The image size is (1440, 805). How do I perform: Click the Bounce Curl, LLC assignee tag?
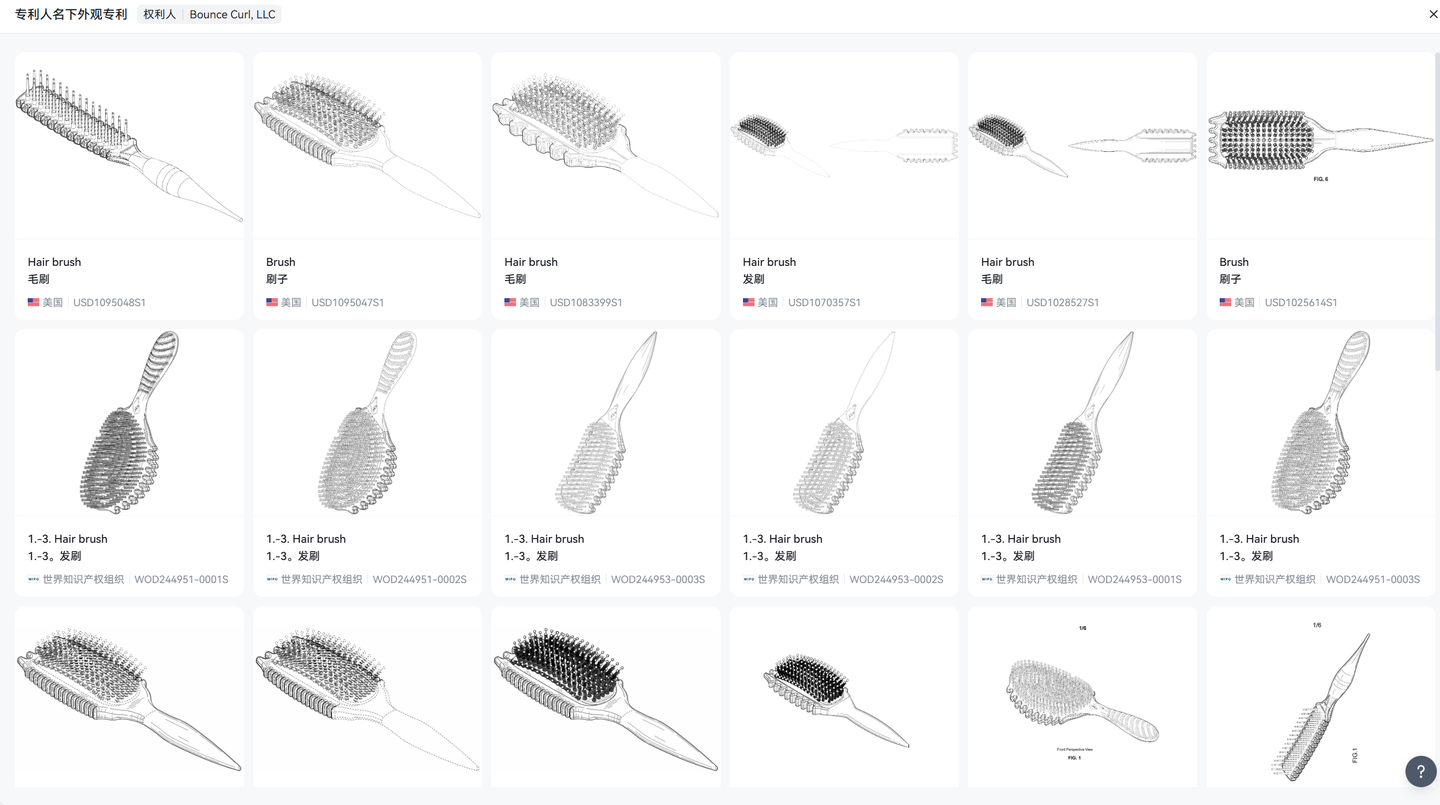[x=232, y=14]
